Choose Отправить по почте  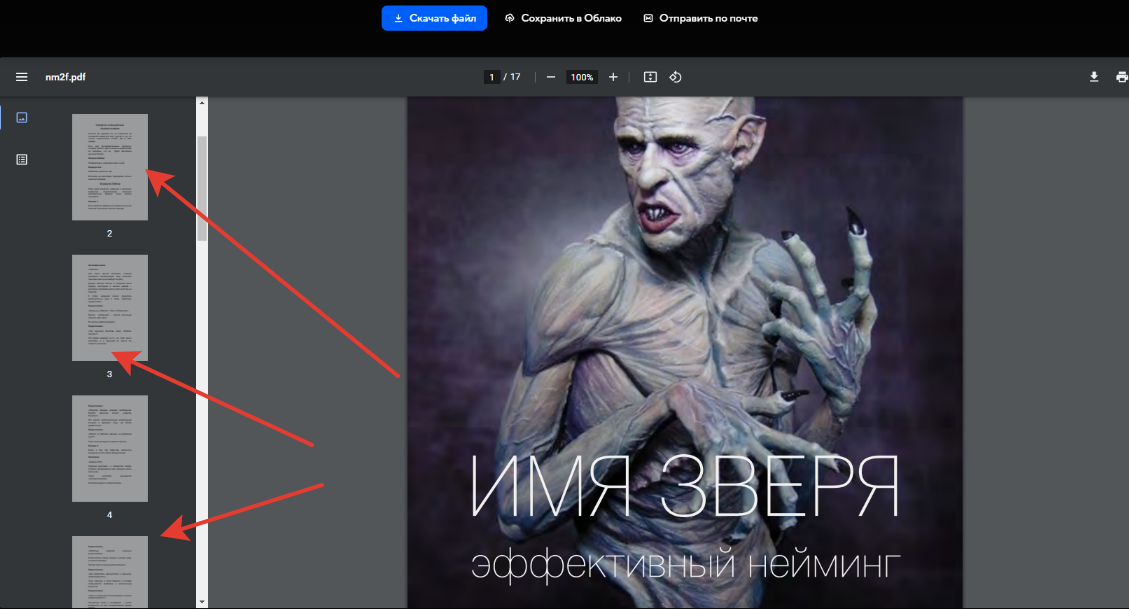(x=701, y=18)
